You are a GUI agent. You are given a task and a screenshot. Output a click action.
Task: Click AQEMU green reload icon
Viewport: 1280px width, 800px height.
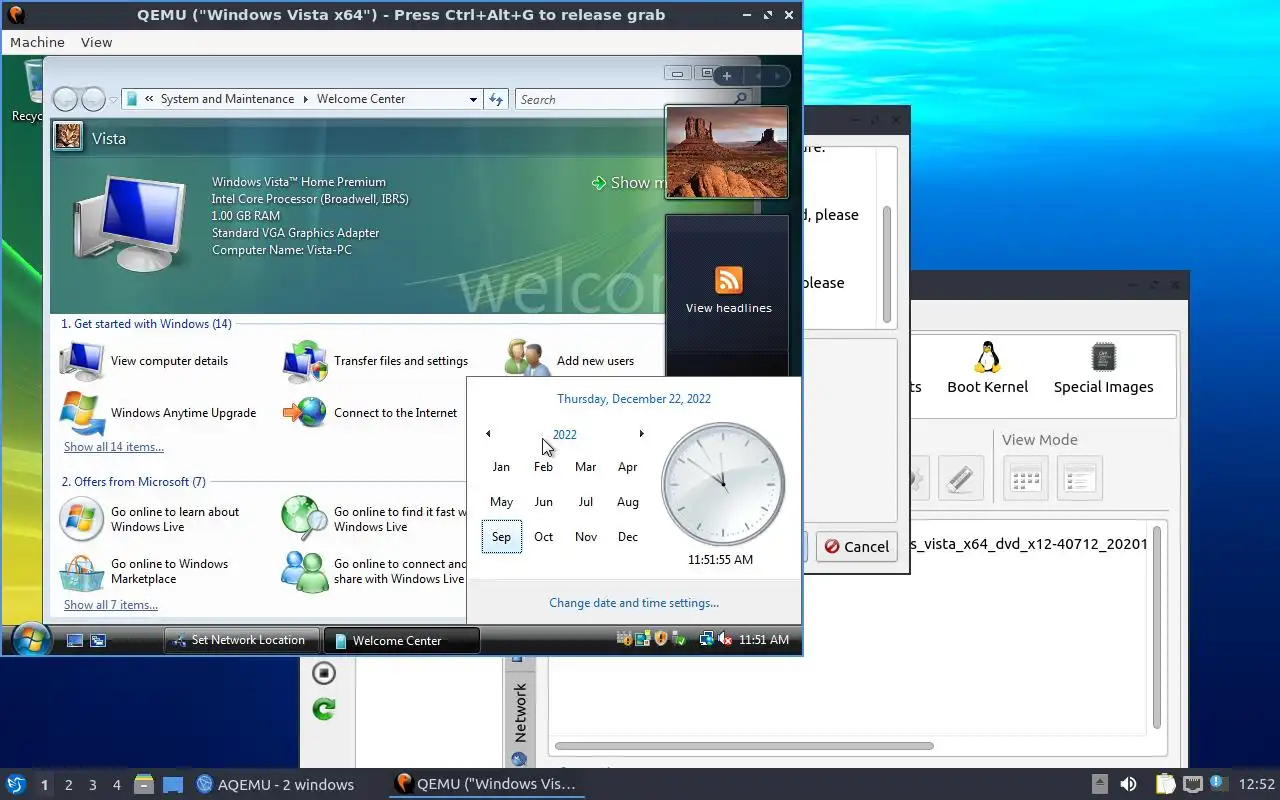(x=323, y=709)
